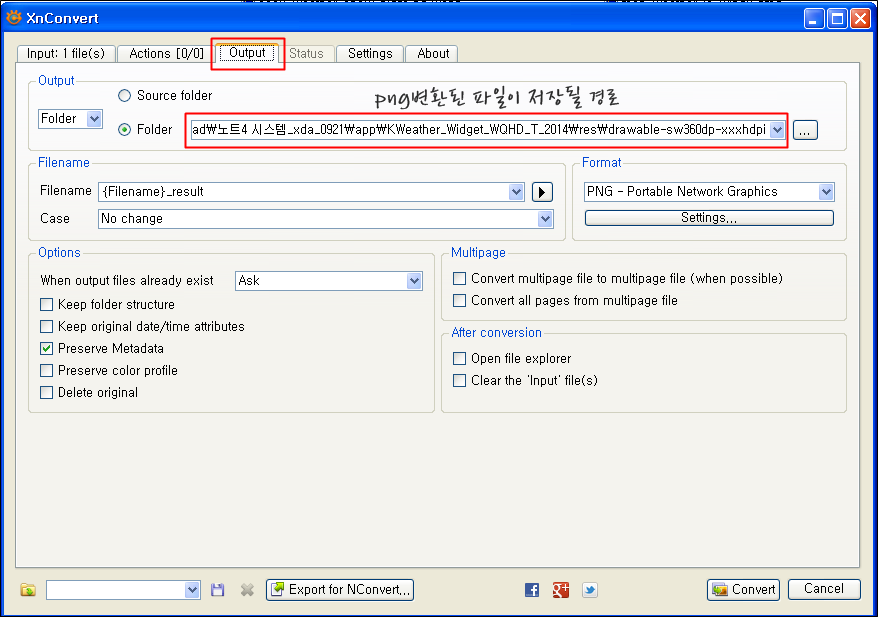Click Export for NConvert button

pyautogui.click(x=340, y=590)
